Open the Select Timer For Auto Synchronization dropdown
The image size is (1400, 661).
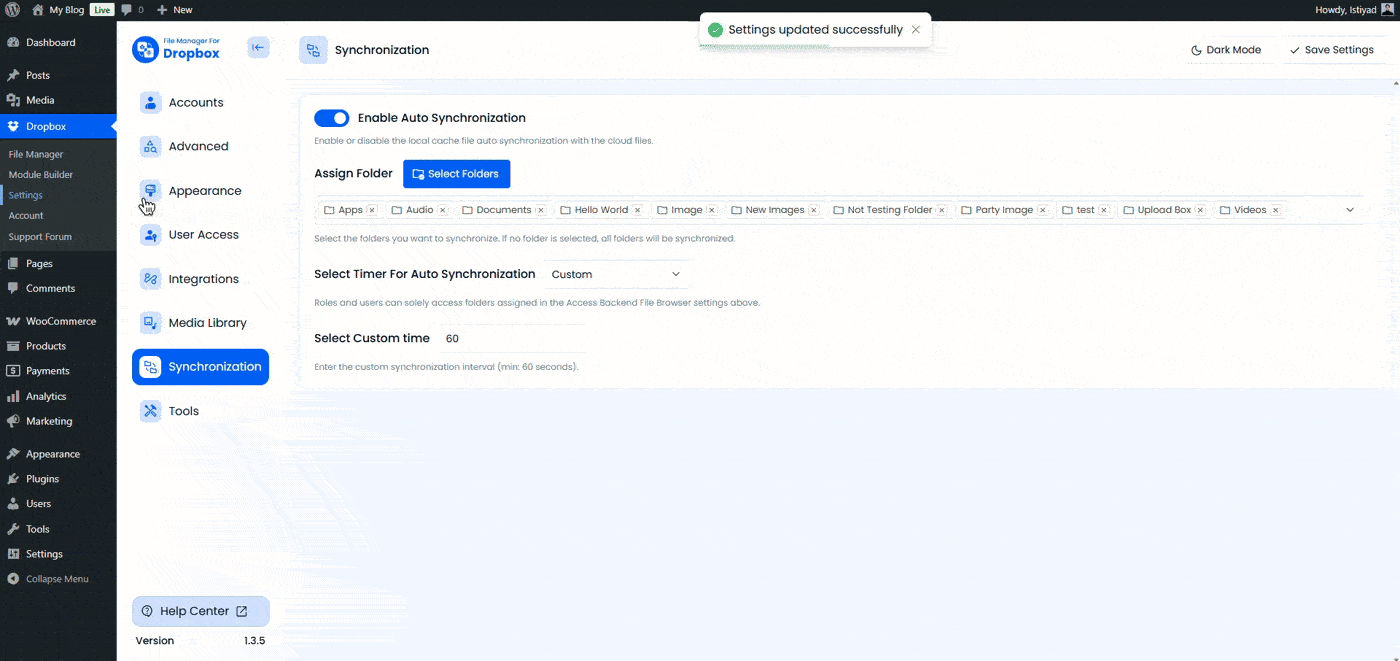pyautogui.click(x=616, y=273)
